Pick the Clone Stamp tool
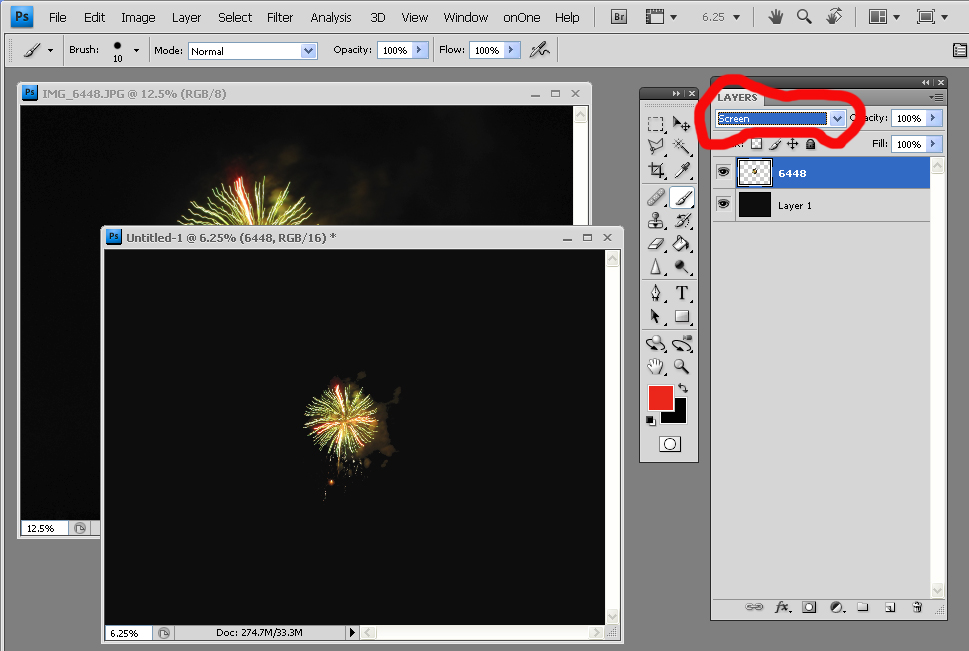Screen dimensions: 969x651 click(x=655, y=220)
